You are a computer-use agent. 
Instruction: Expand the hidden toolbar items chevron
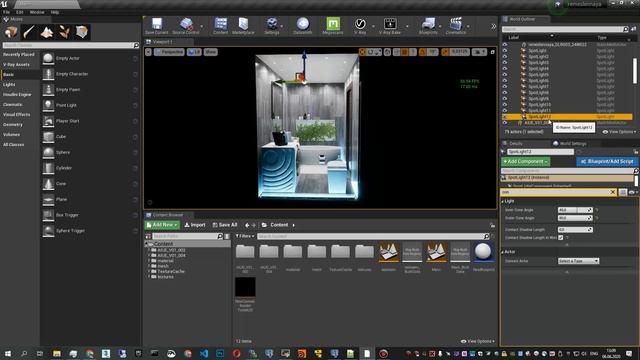coord(493,26)
